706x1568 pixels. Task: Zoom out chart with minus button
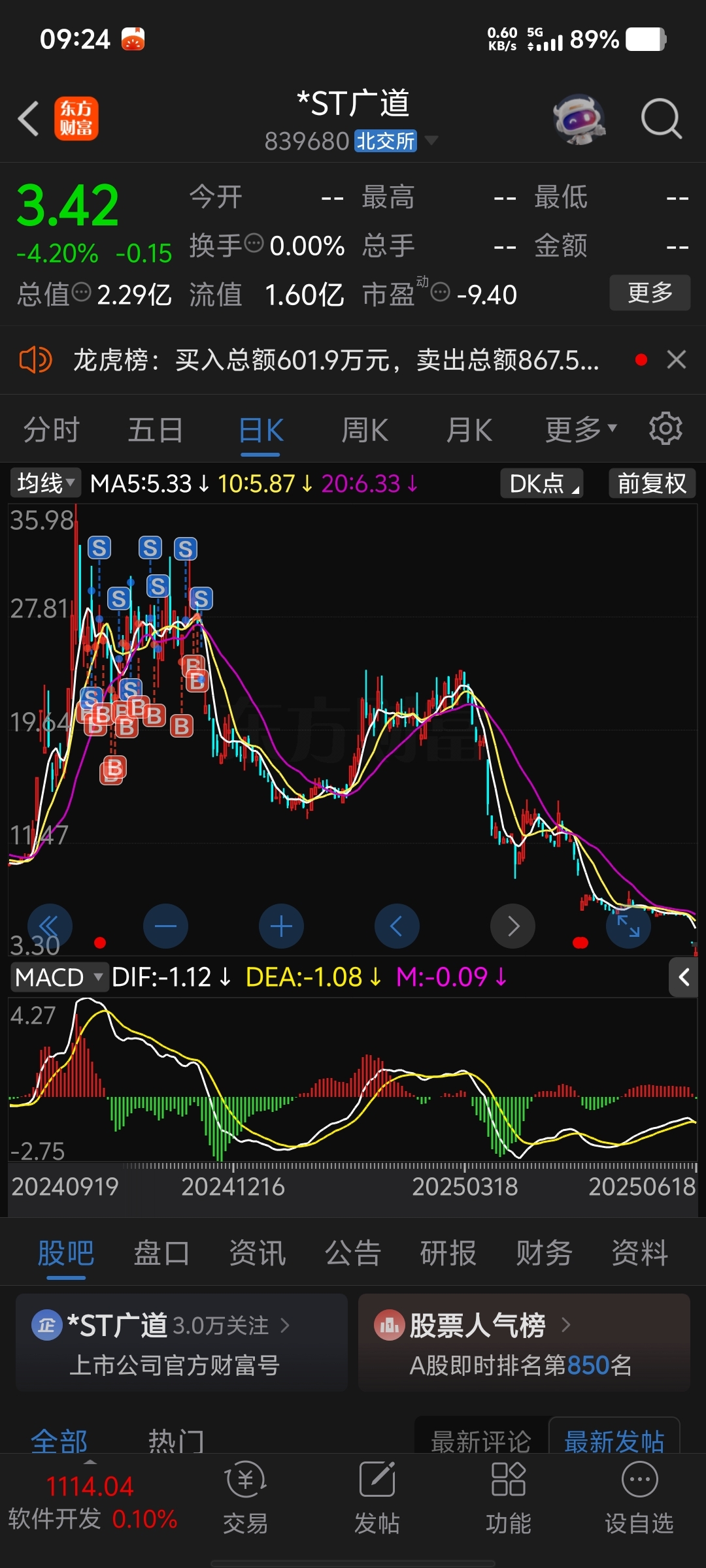(165, 926)
